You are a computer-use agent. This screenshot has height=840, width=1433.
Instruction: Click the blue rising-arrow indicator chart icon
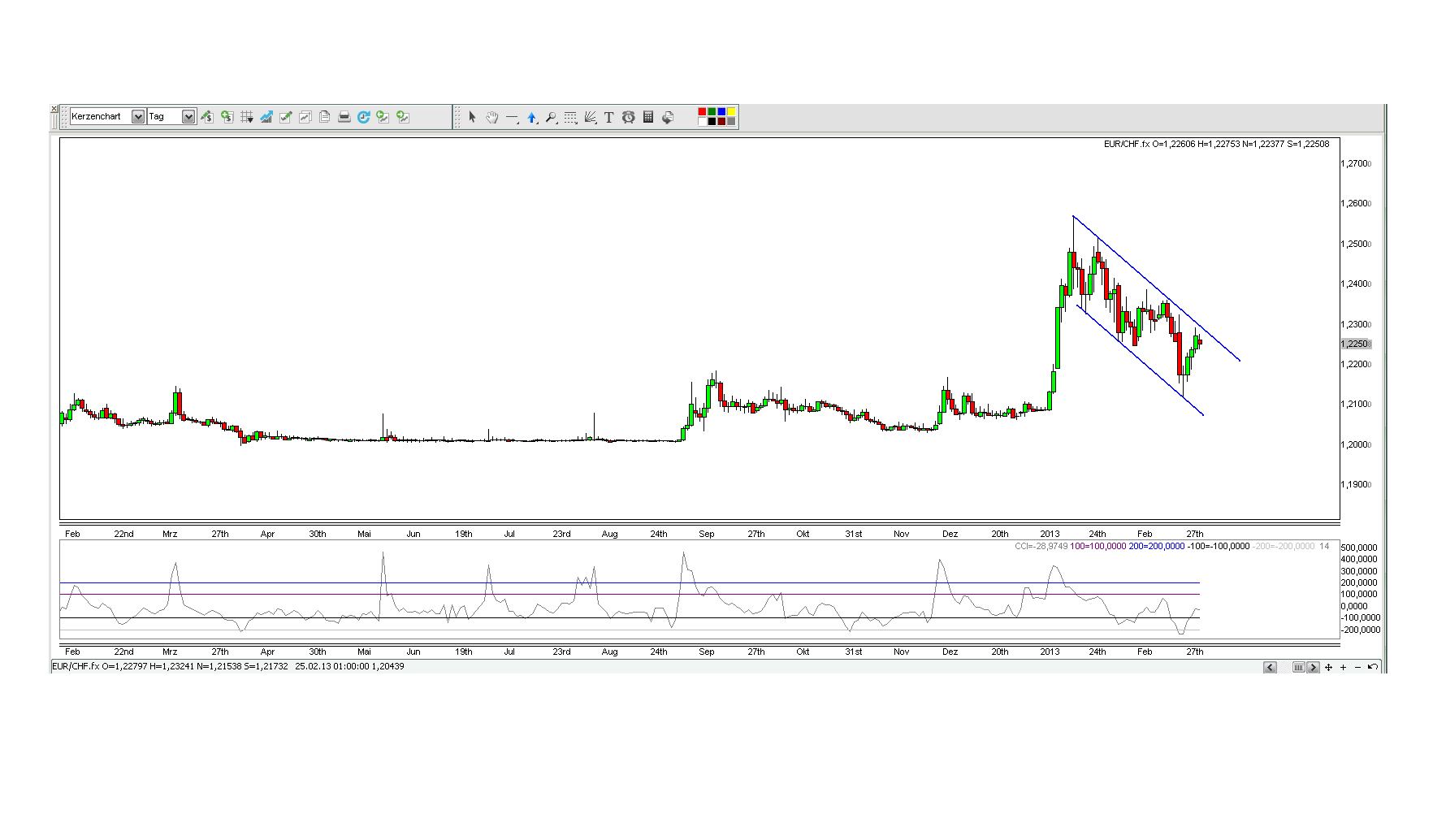266,117
